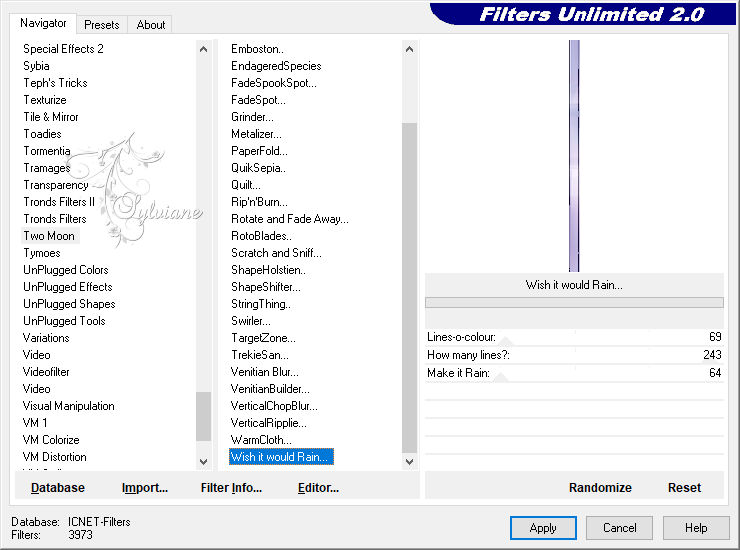Select the Metalizer... filter

coord(256,134)
